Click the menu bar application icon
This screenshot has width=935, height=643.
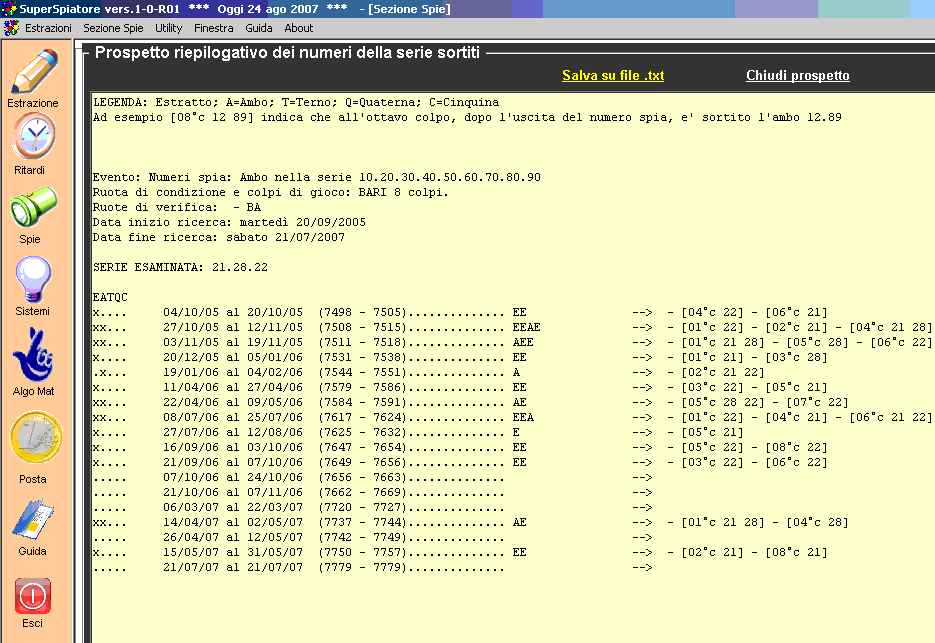click(11, 28)
